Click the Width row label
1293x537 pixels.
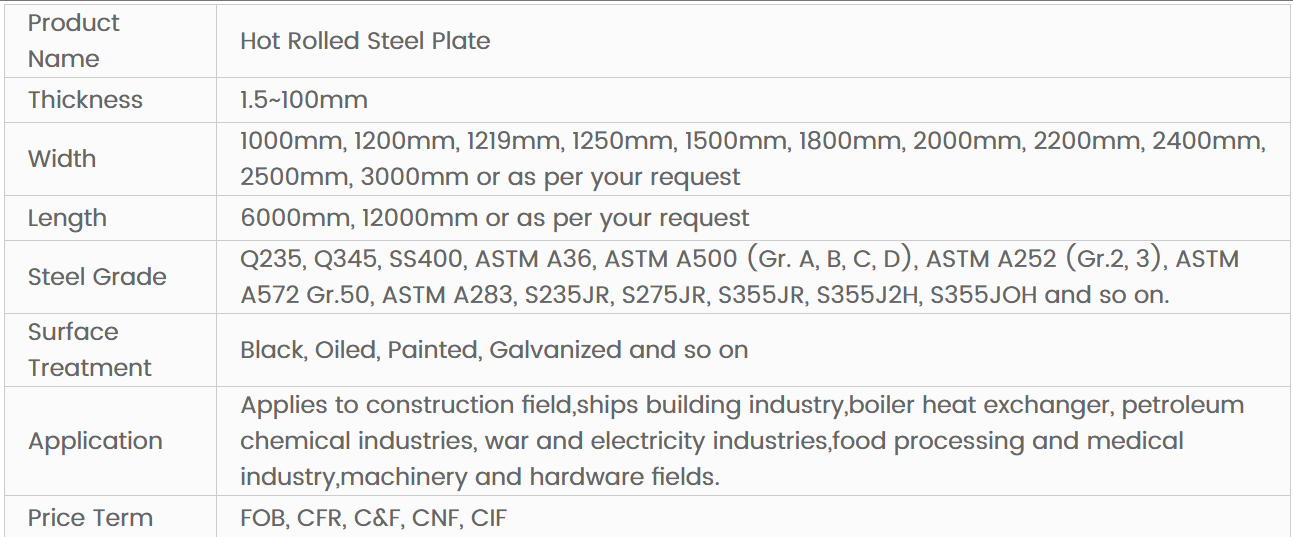pyautogui.click(x=62, y=159)
